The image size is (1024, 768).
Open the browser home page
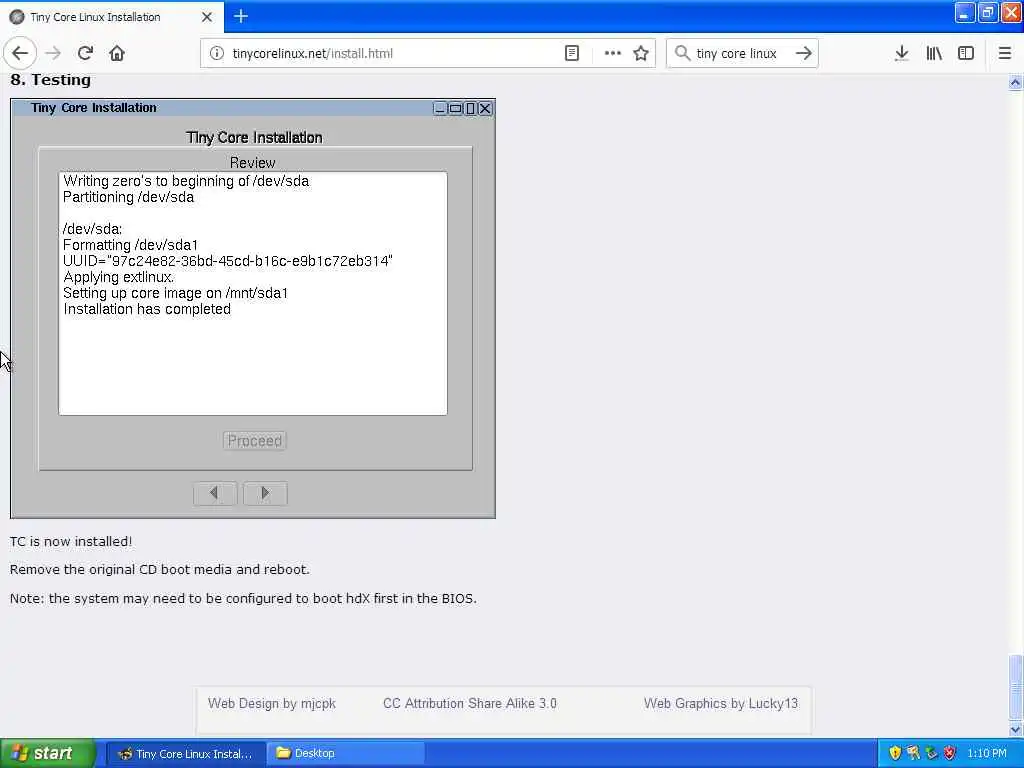pyautogui.click(x=117, y=53)
